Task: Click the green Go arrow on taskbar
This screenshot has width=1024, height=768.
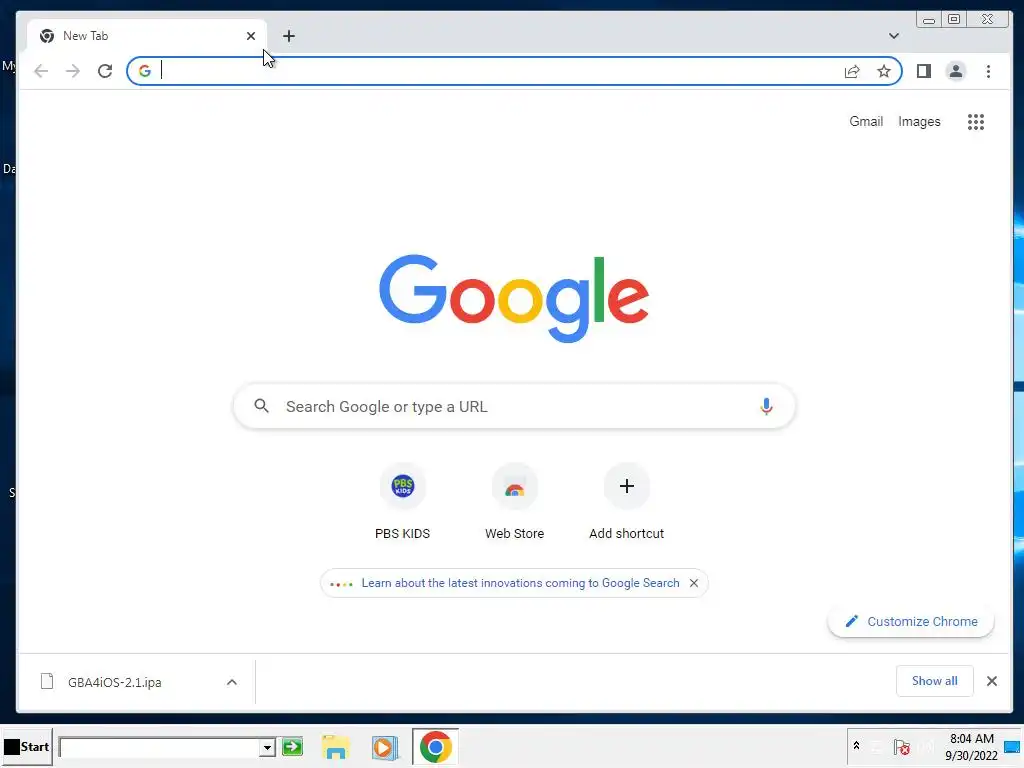Action: tap(293, 746)
